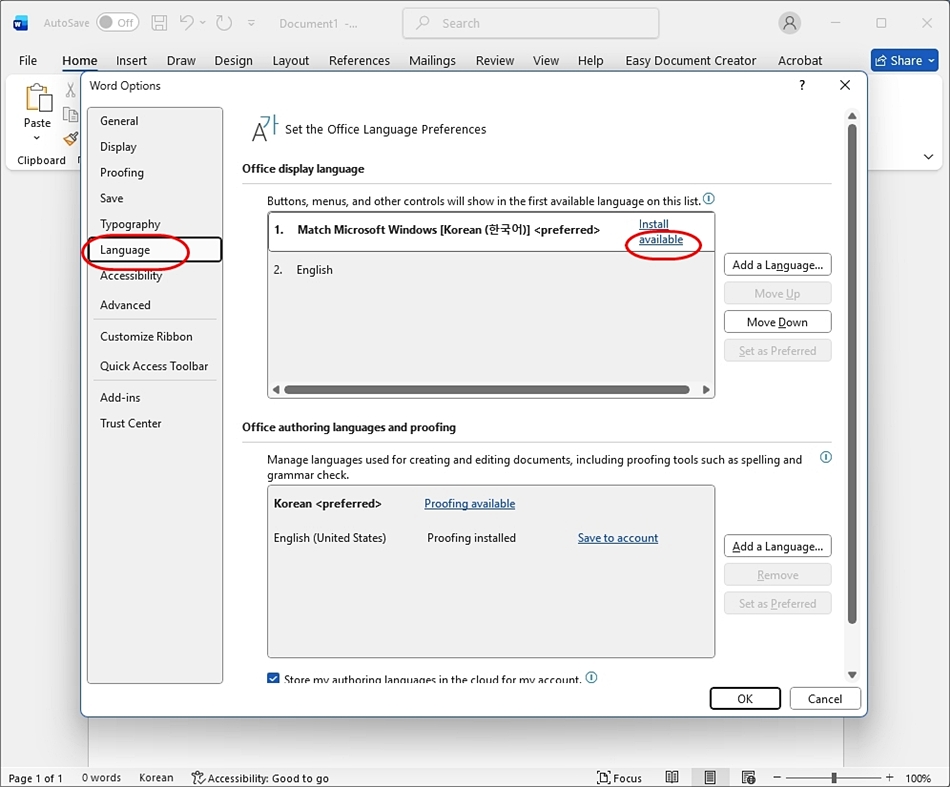Click the Undo arrow icon

[187, 22]
